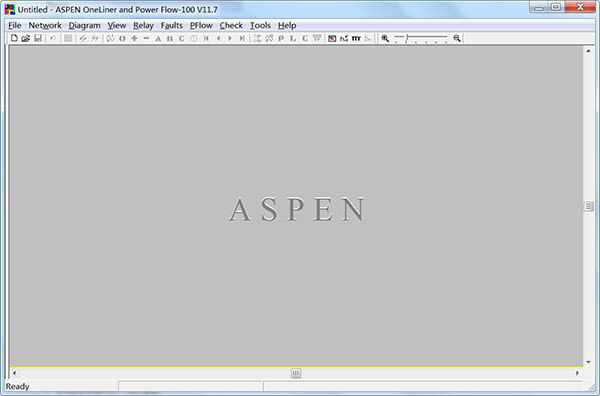
Task: Click the zoom in magnifier icon
Action: tap(385, 38)
